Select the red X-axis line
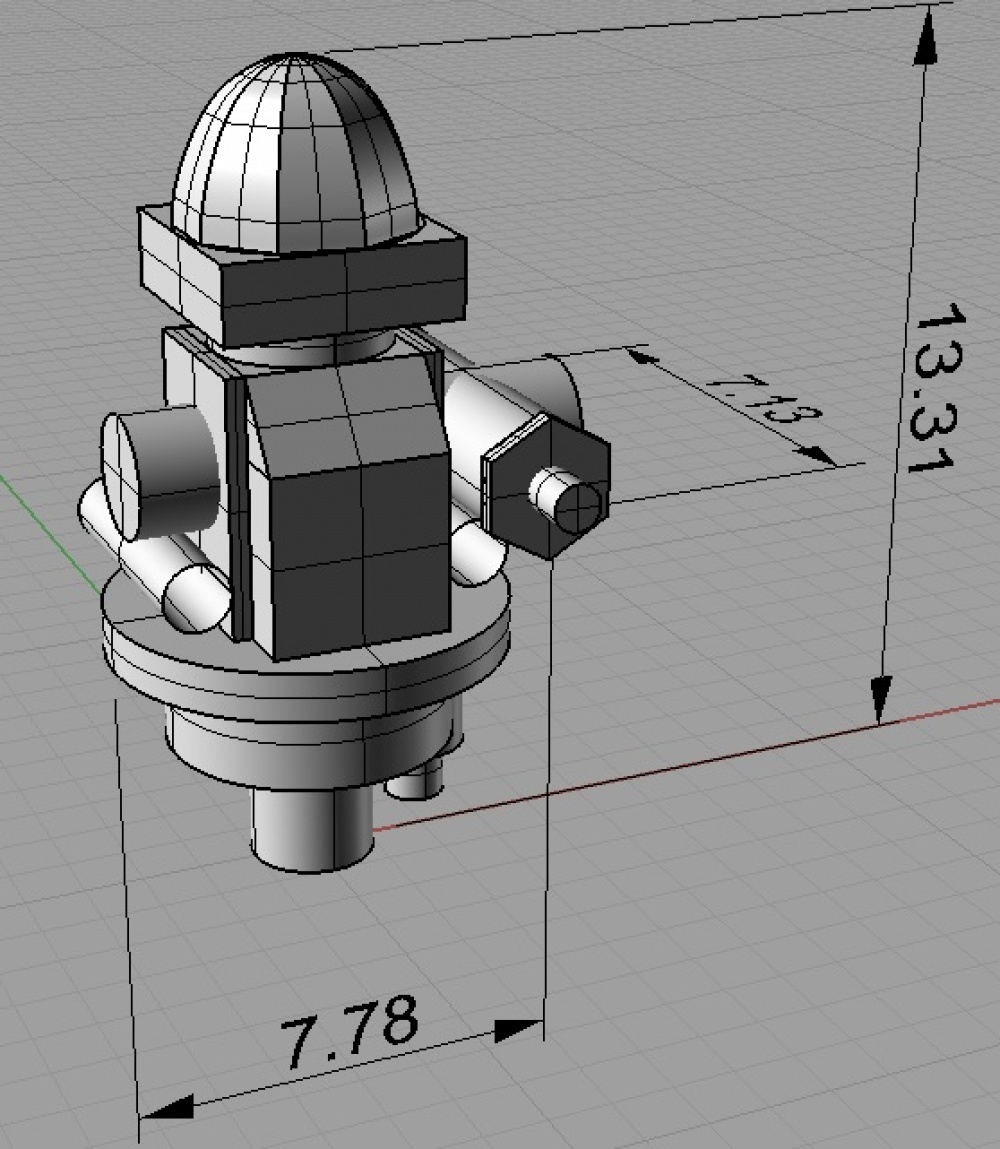 [687, 764]
